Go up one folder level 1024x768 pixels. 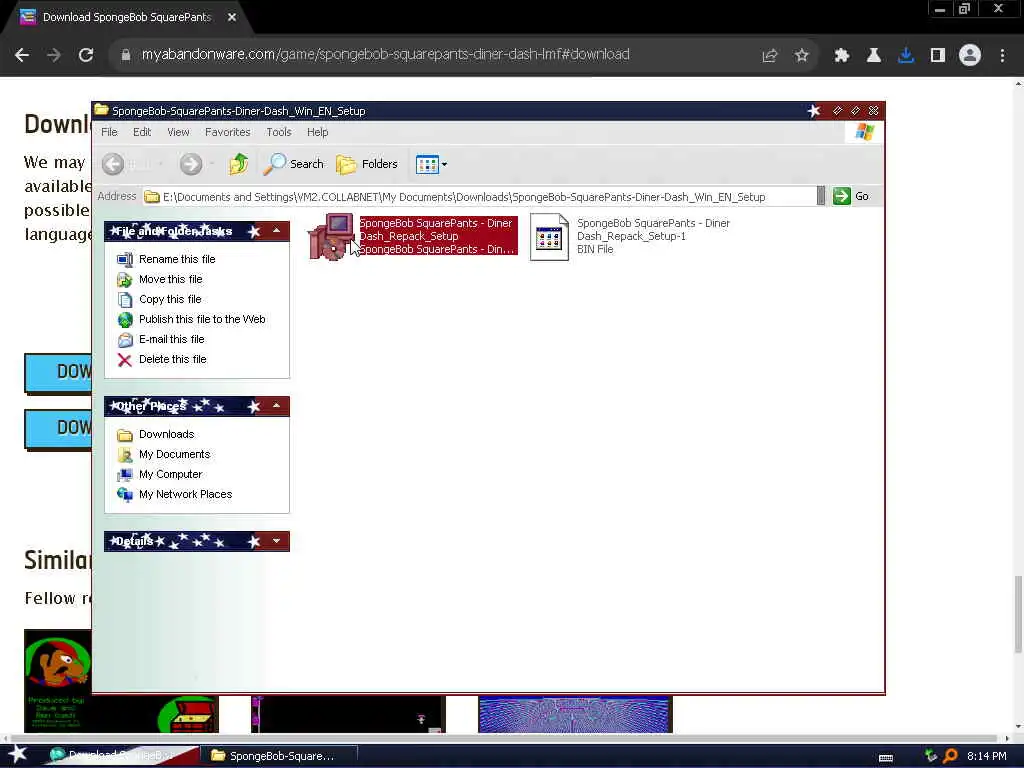(238, 164)
